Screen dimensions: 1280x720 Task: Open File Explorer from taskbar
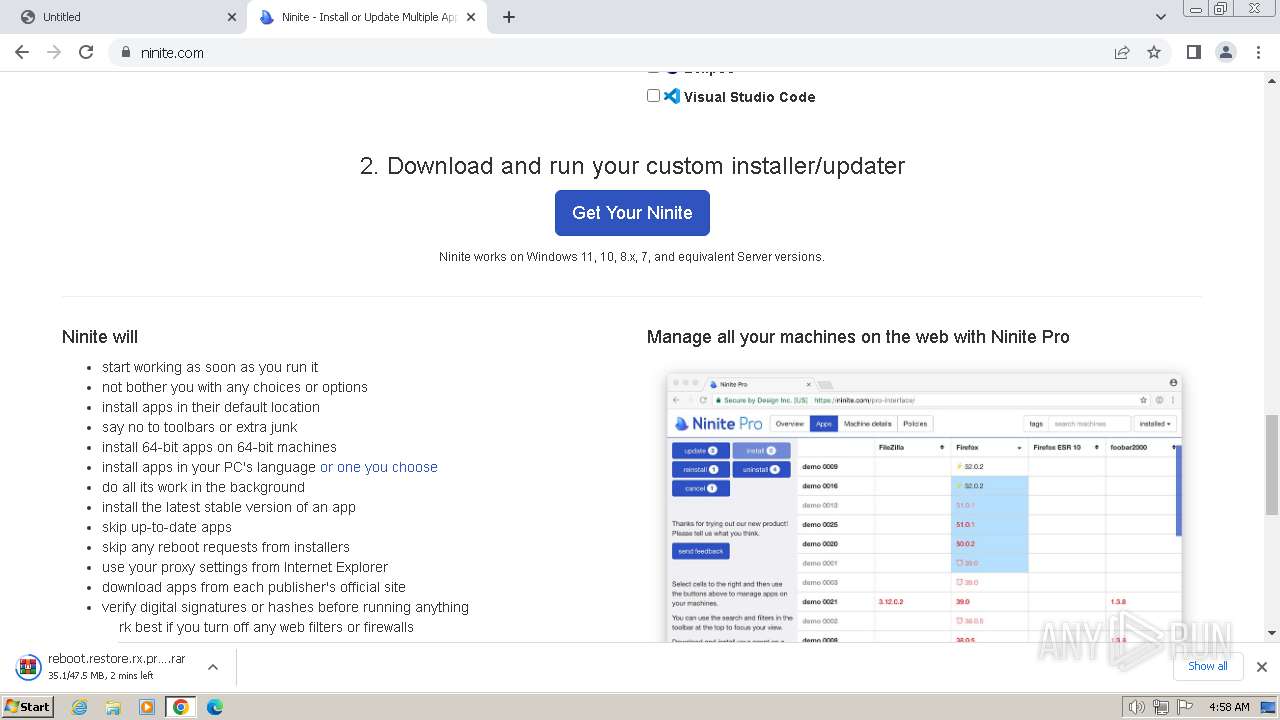(113, 707)
